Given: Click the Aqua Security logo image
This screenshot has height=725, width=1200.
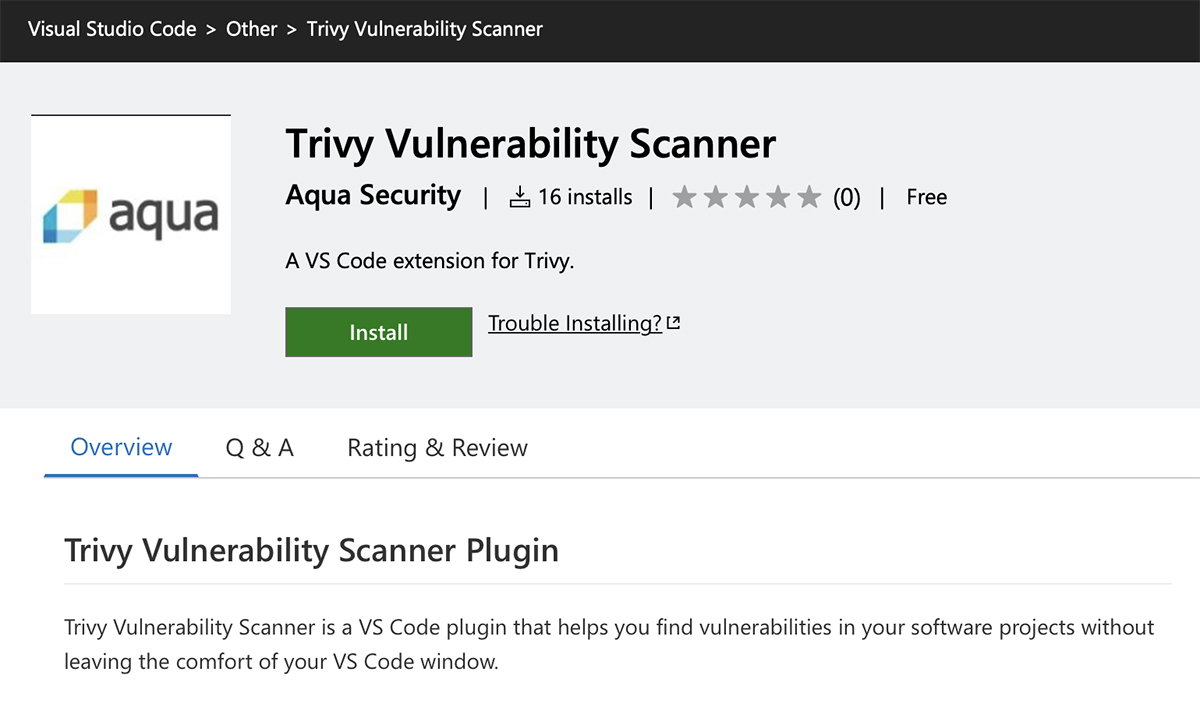Looking at the screenshot, I should click(x=131, y=214).
